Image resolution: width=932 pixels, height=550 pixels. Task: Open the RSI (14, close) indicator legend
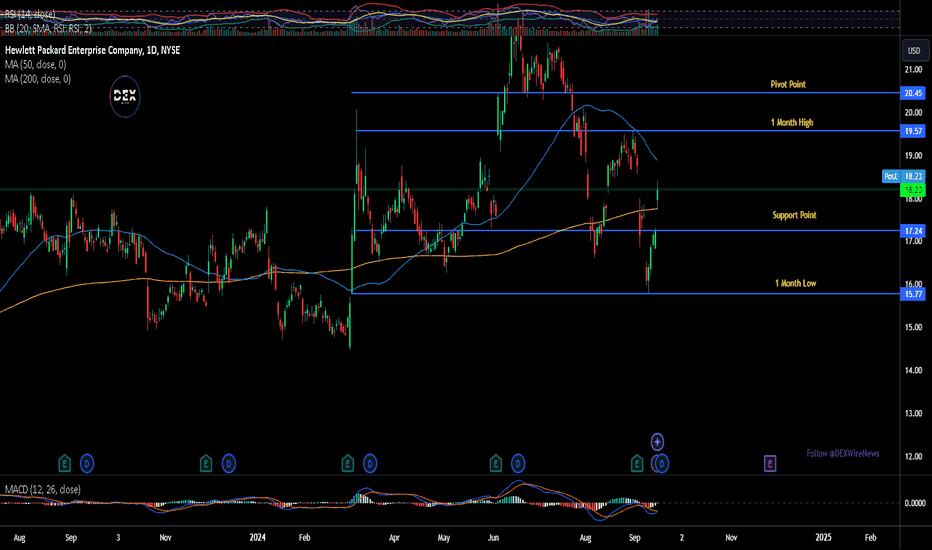30,14
